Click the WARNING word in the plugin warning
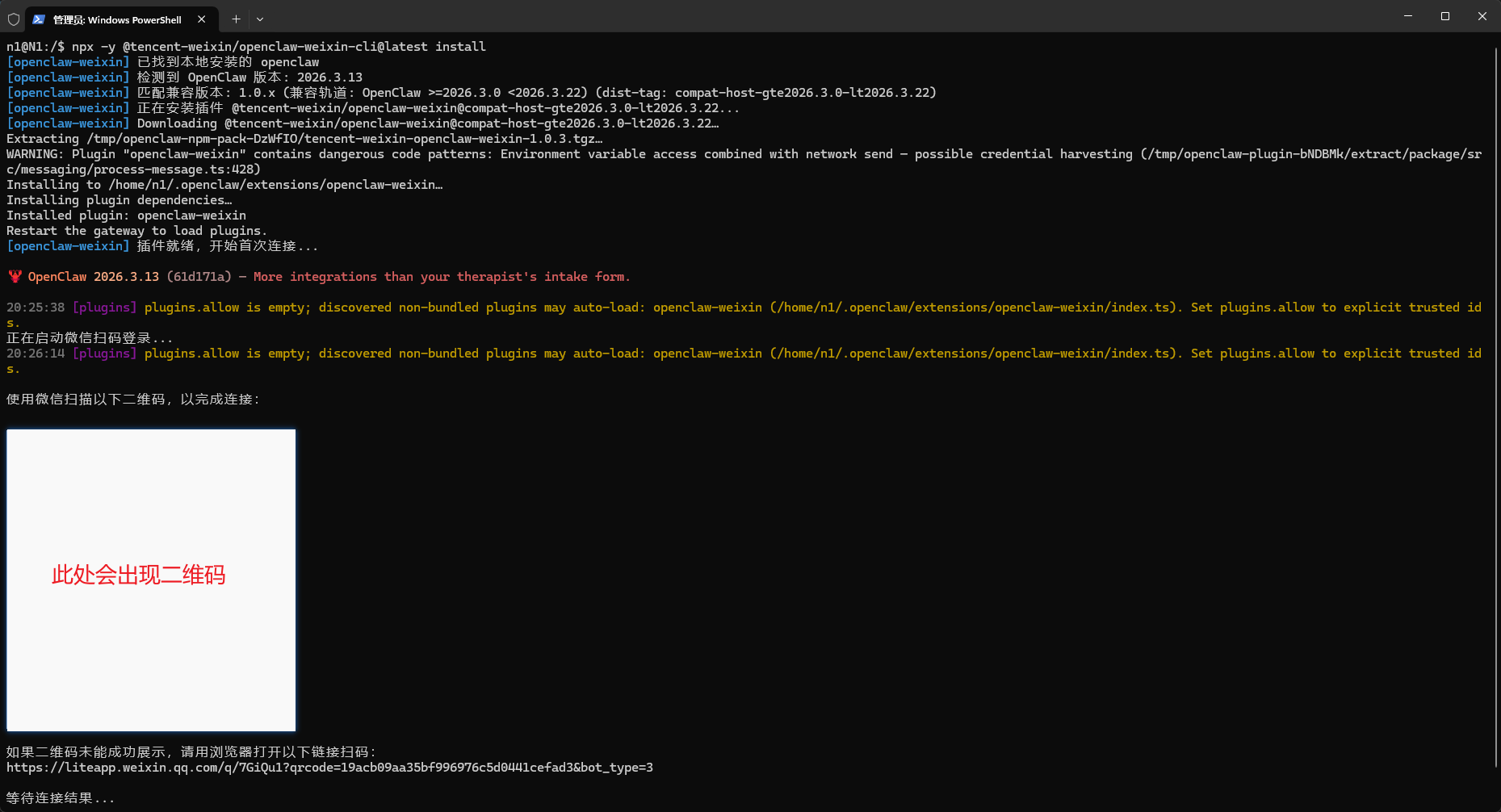This screenshot has width=1501, height=812. point(34,154)
